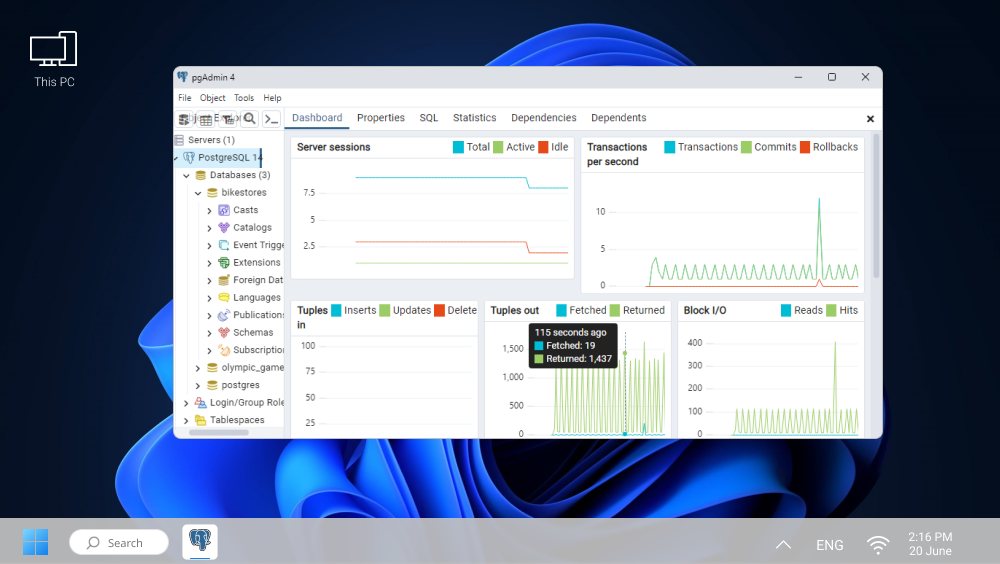Click the Casts node icon
Viewport: 1000px width, 564px height.
coord(224,210)
